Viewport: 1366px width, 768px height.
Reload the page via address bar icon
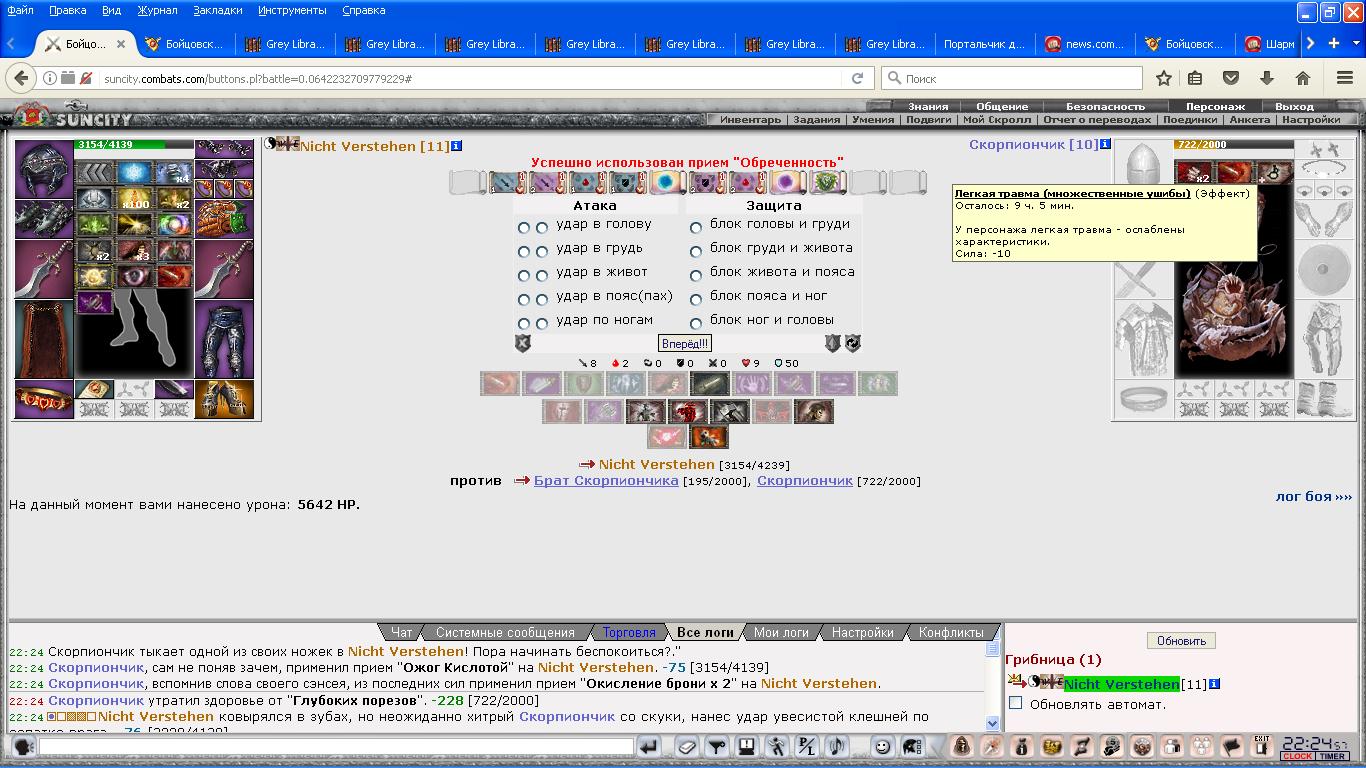857,78
